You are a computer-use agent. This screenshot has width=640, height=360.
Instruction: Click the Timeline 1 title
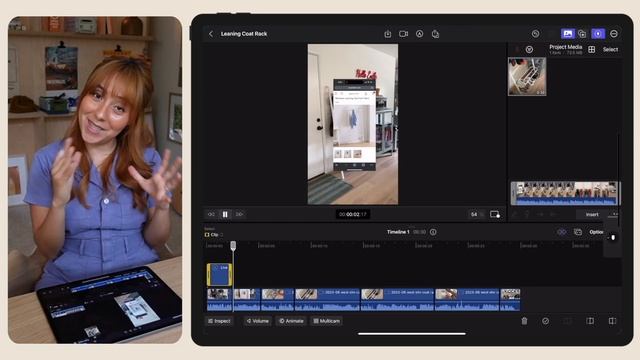tap(398, 232)
